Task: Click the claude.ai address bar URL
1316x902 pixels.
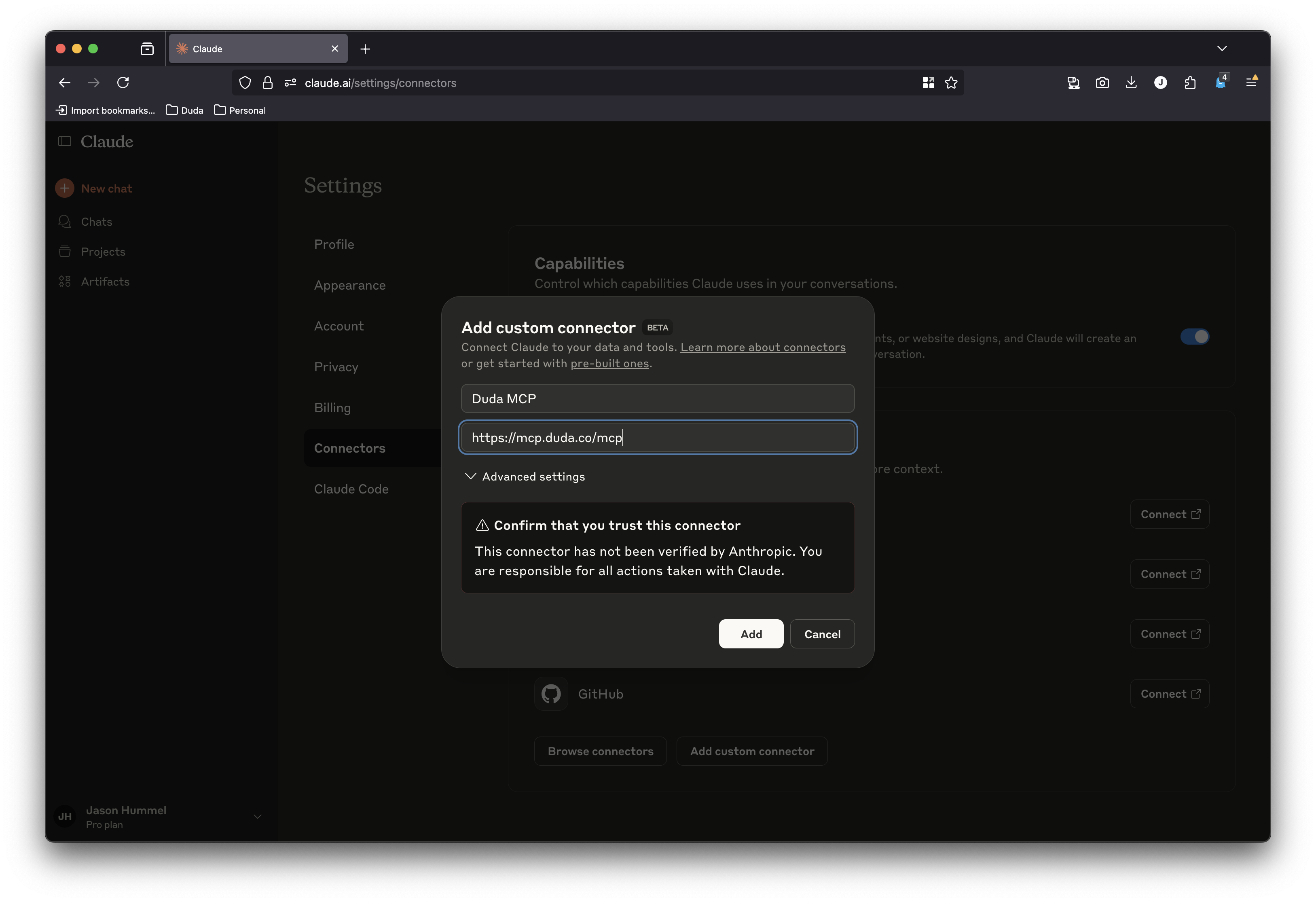Action: pyautogui.click(x=381, y=83)
